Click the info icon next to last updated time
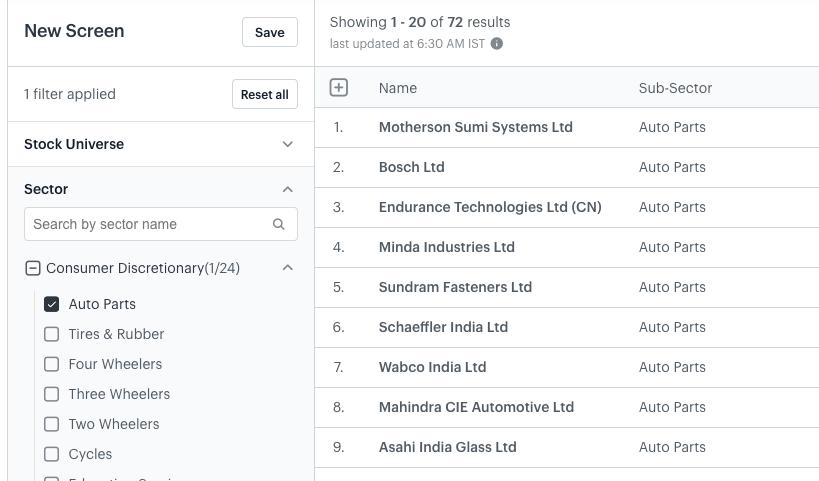The image size is (819, 481). pos(497,44)
